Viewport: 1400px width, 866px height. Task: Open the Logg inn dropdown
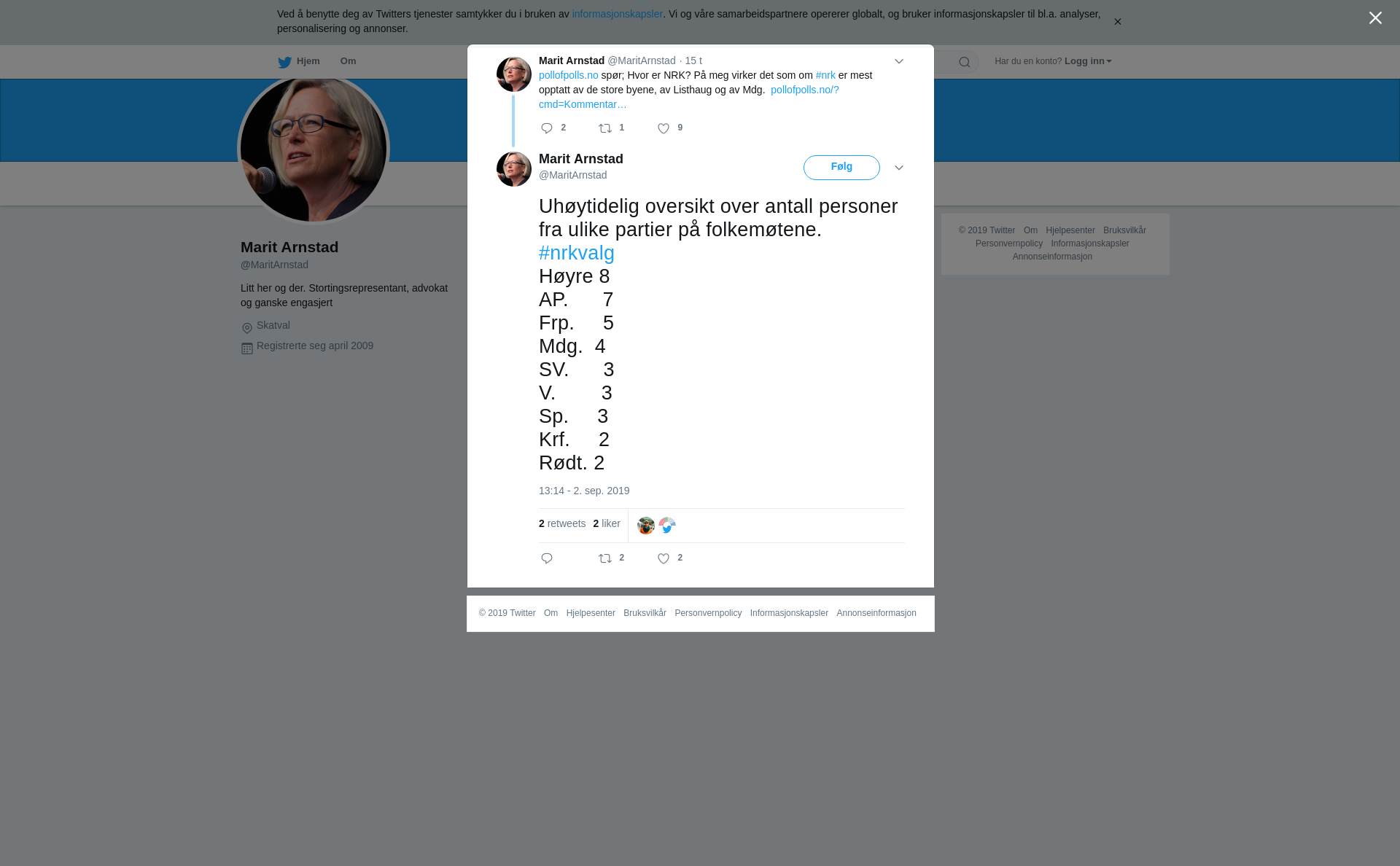(1088, 61)
